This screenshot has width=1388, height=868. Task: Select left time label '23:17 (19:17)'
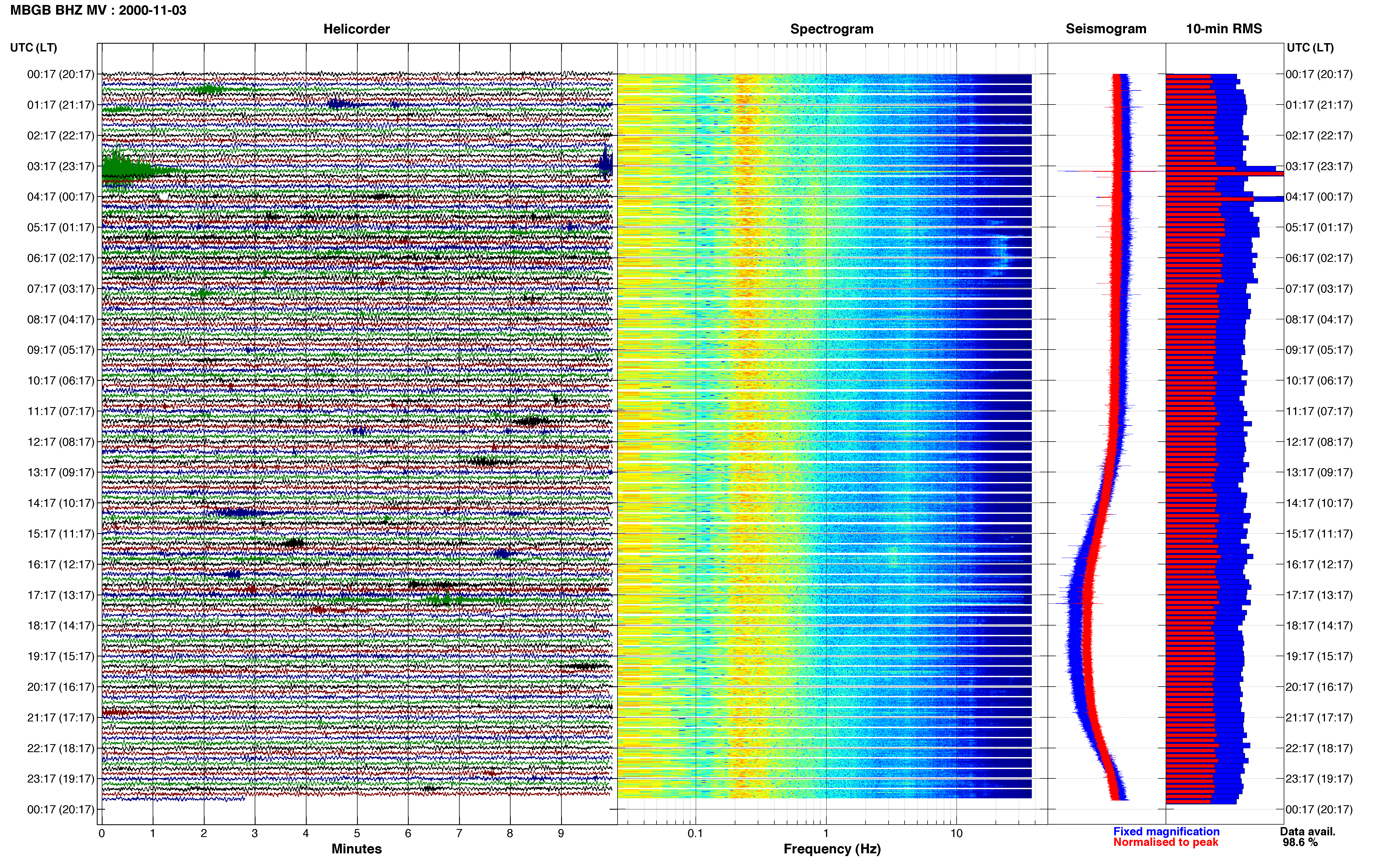[61, 779]
